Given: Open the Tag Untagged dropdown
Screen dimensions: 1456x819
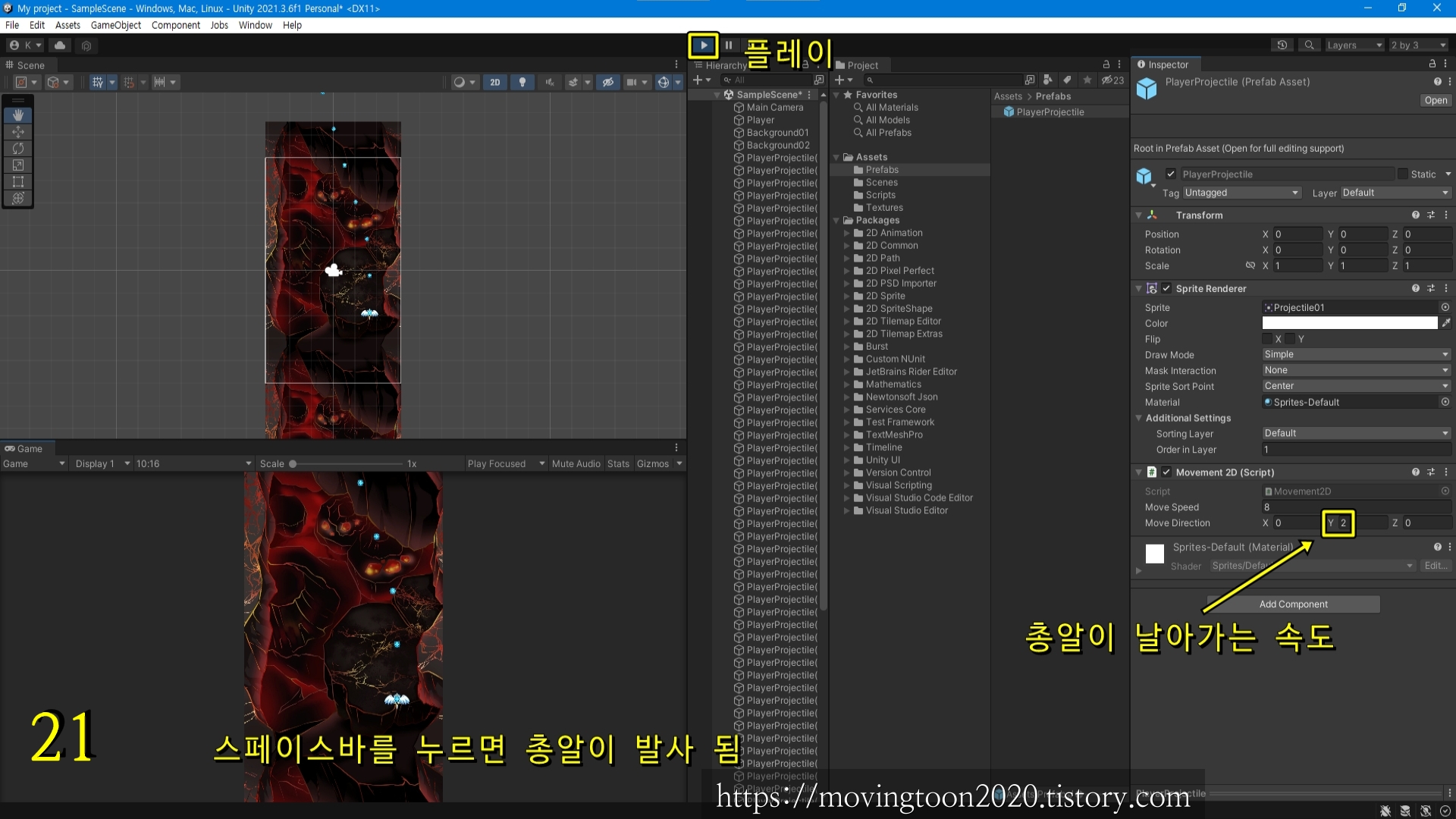Looking at the screenshot, I should click(1241, 193).
